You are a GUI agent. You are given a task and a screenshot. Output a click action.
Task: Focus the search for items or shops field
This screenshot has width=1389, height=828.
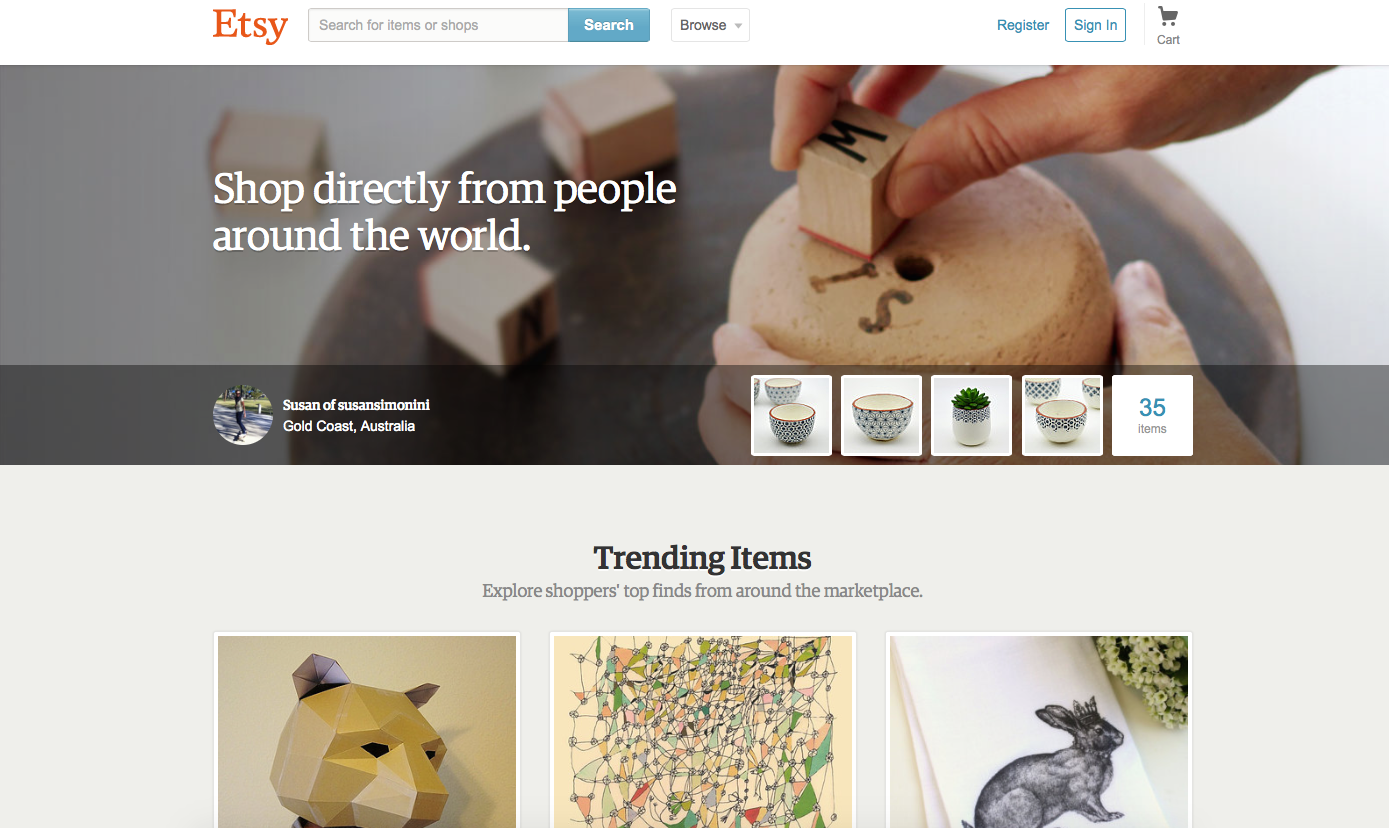(x=438, y=25)
